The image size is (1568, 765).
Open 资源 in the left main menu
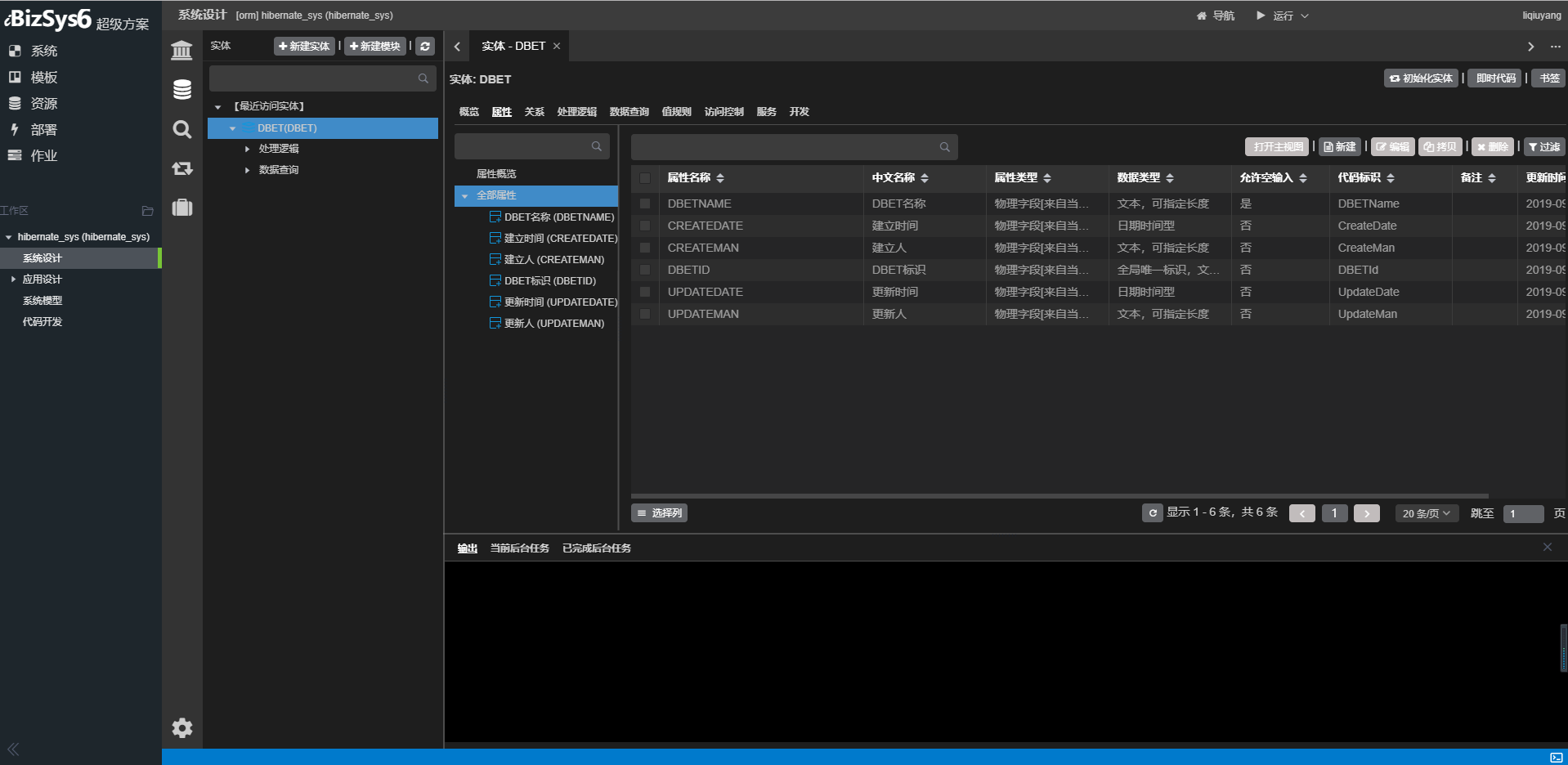43,103
